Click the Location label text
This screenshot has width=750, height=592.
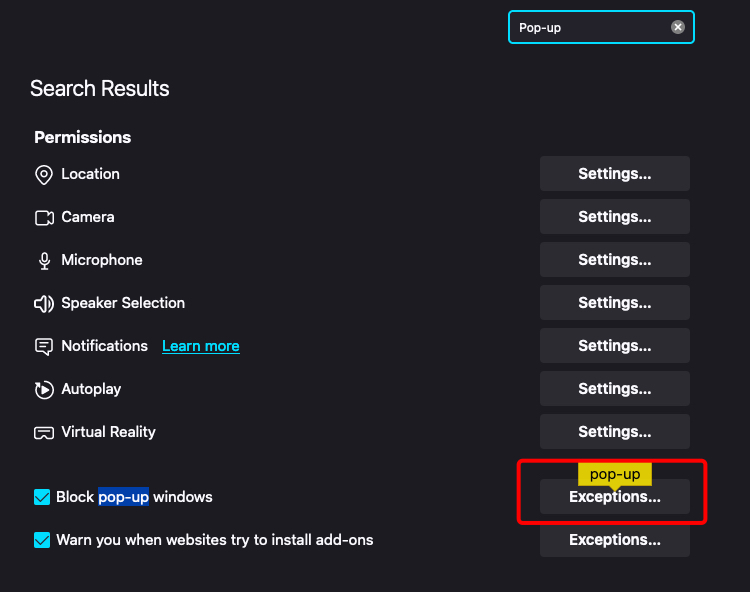pos(90,174)
